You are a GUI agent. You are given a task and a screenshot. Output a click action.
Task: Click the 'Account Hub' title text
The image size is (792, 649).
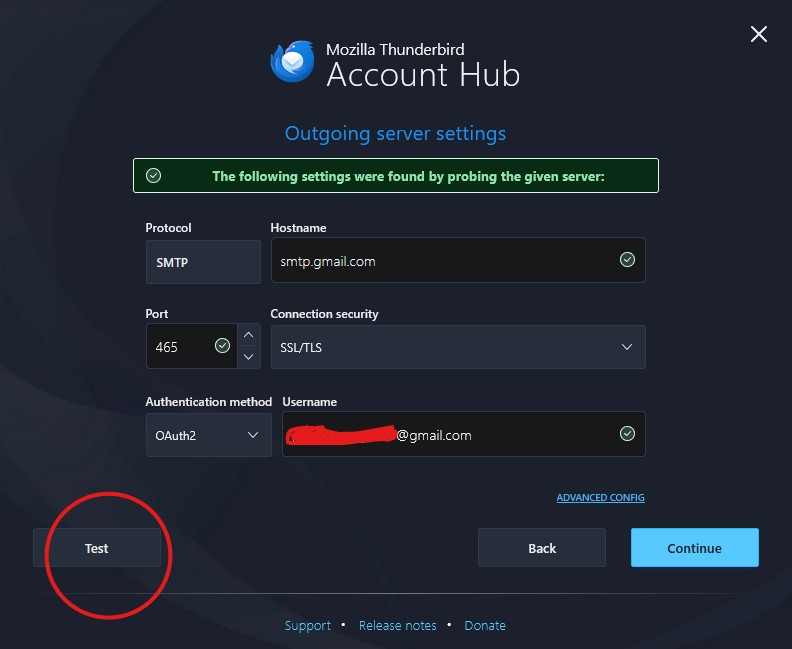pos(423,75)
